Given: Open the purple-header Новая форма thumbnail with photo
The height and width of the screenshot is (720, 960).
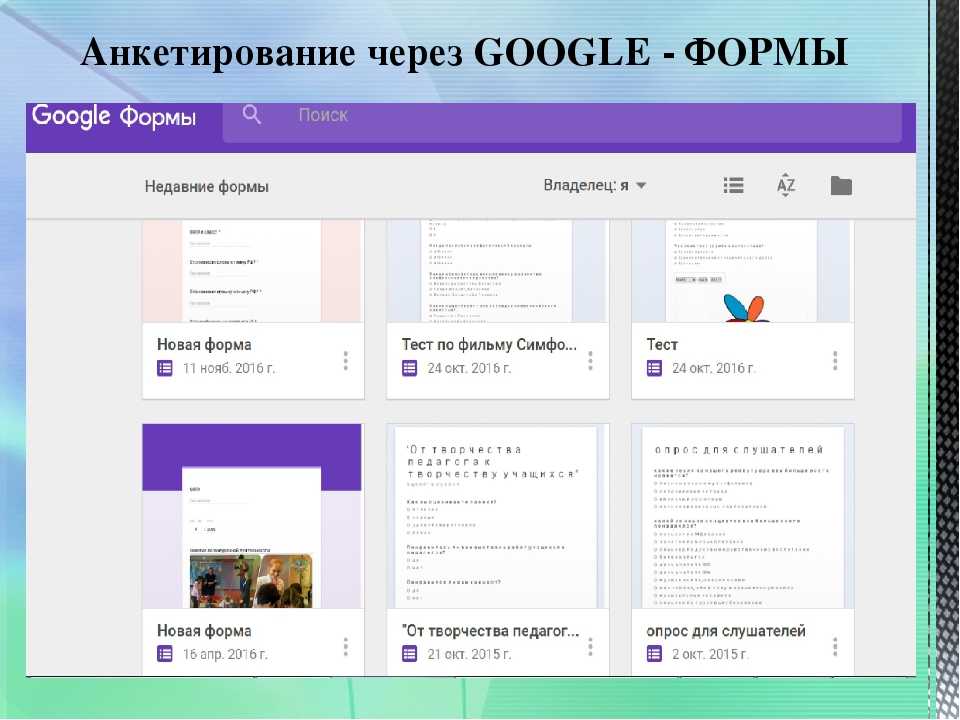Looking at the screenshot, I should coord(253,516).
